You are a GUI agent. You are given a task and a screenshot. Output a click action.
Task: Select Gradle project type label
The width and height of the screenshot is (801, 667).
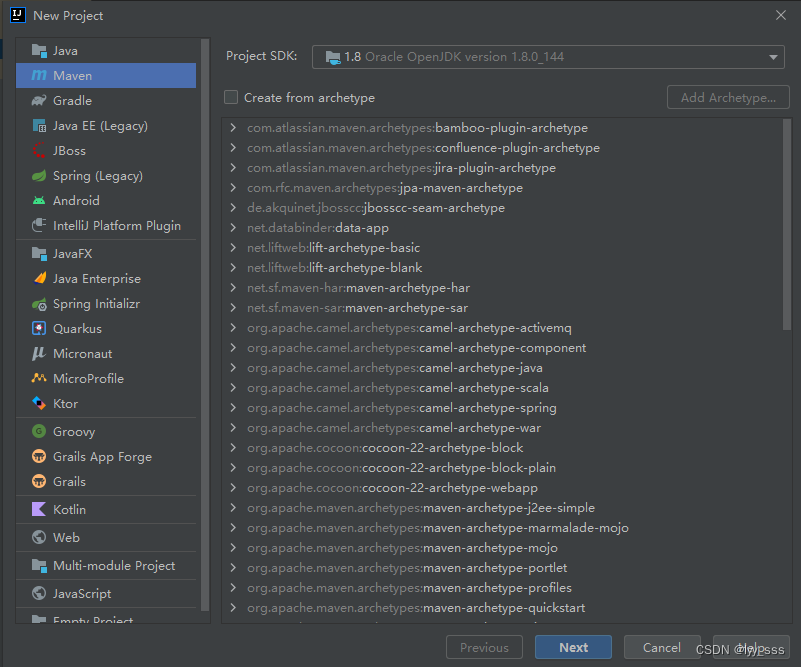[73, 101]
